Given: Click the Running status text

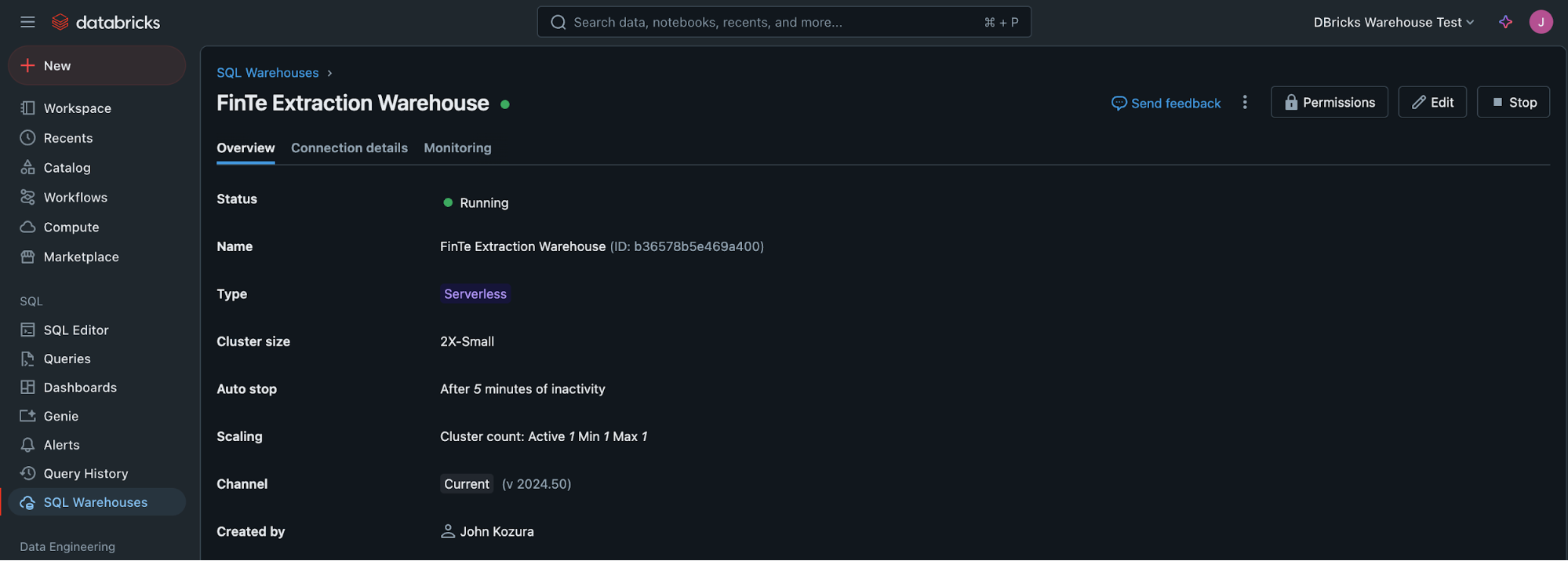Looking at the screenshot, I should 484,202.
